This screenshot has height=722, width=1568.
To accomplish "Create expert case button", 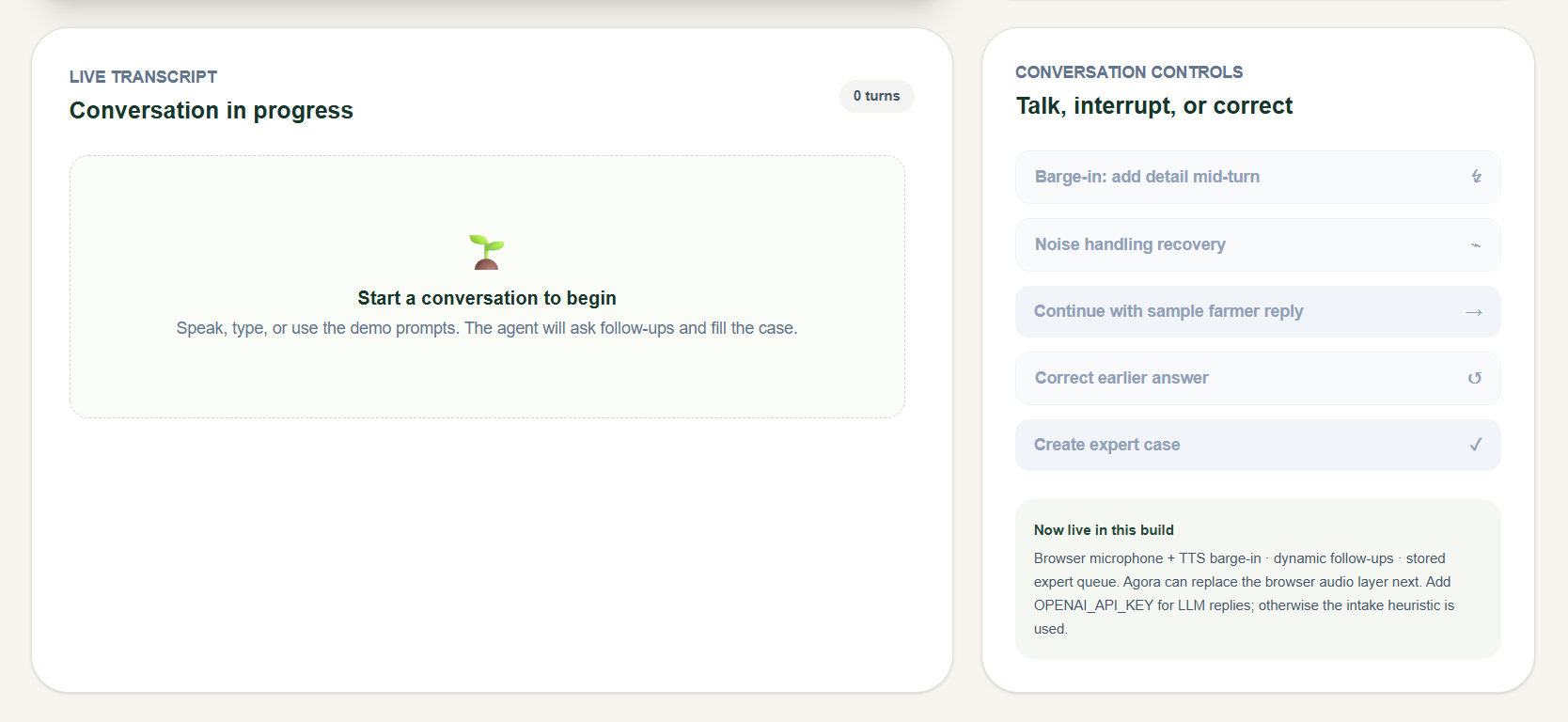I will point(1258,445).
